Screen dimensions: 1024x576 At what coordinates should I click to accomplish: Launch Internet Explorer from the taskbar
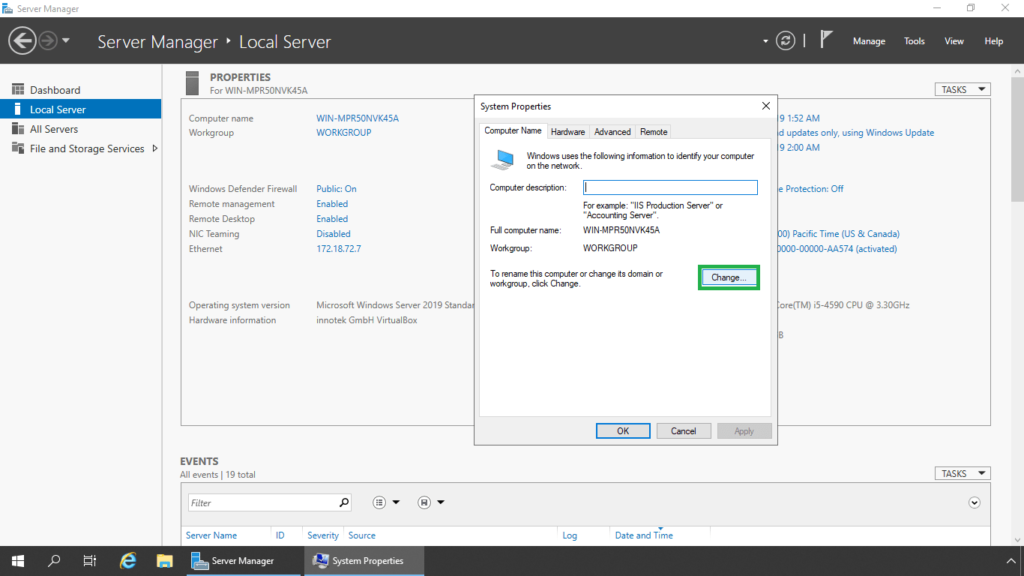127,561
